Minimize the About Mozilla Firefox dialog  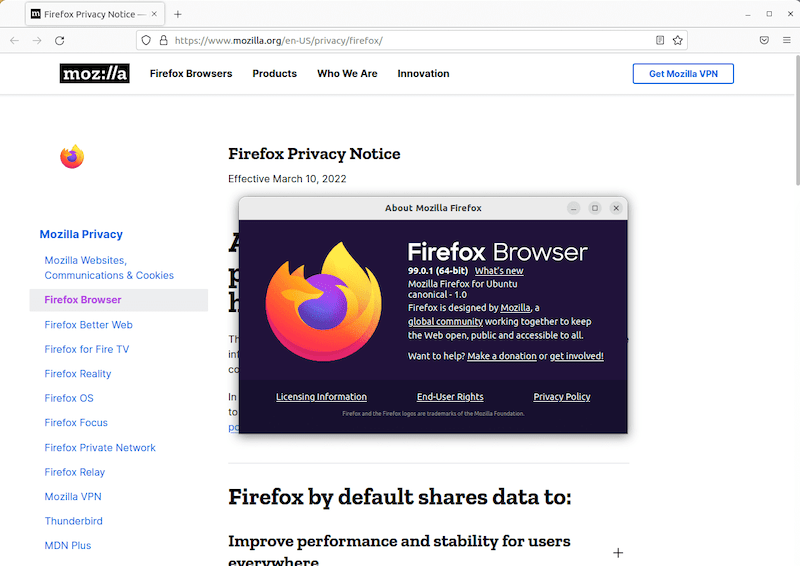coord(573,208)
